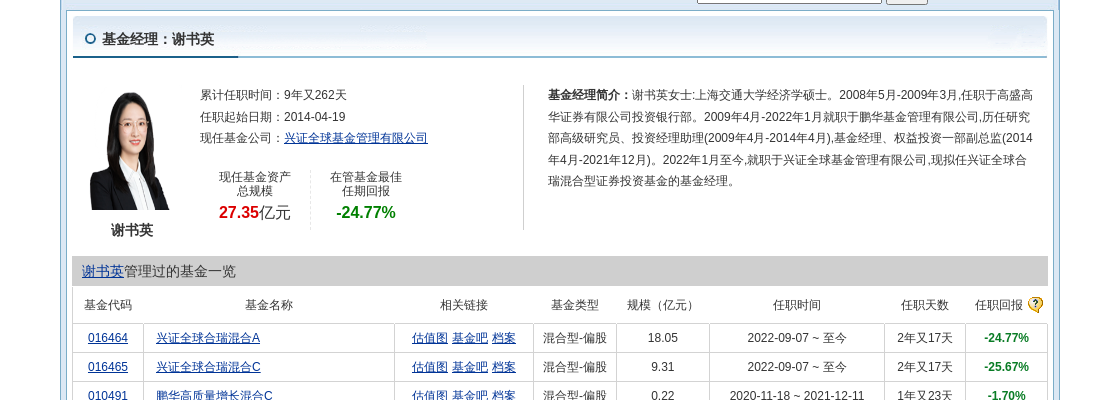The image size is (1120, 400).
Task: Click the 累计任职时间 9年又262天 text
Action: (273, 95)
